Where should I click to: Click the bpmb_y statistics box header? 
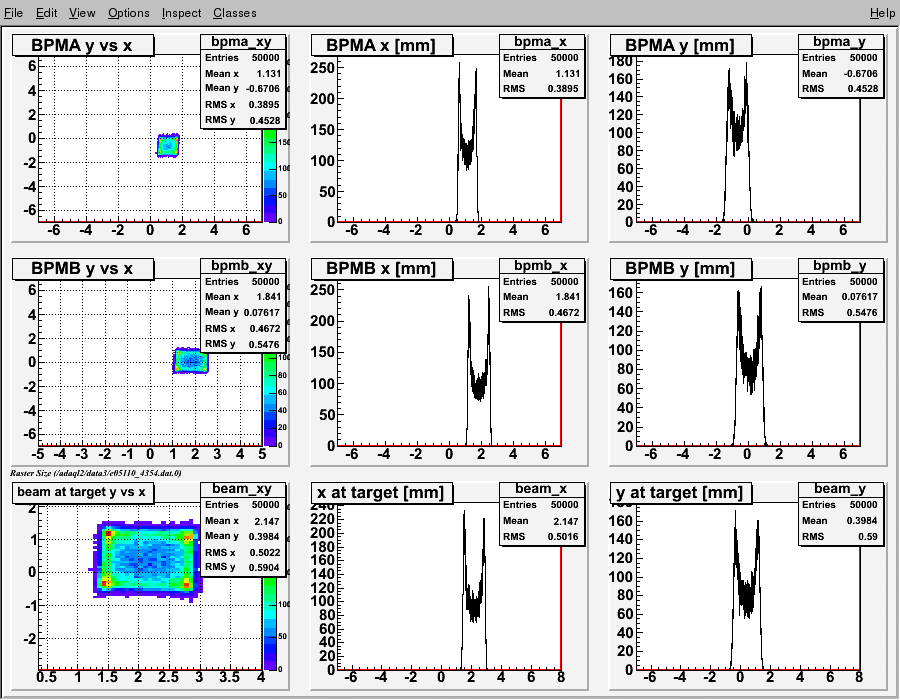[841, 266]
